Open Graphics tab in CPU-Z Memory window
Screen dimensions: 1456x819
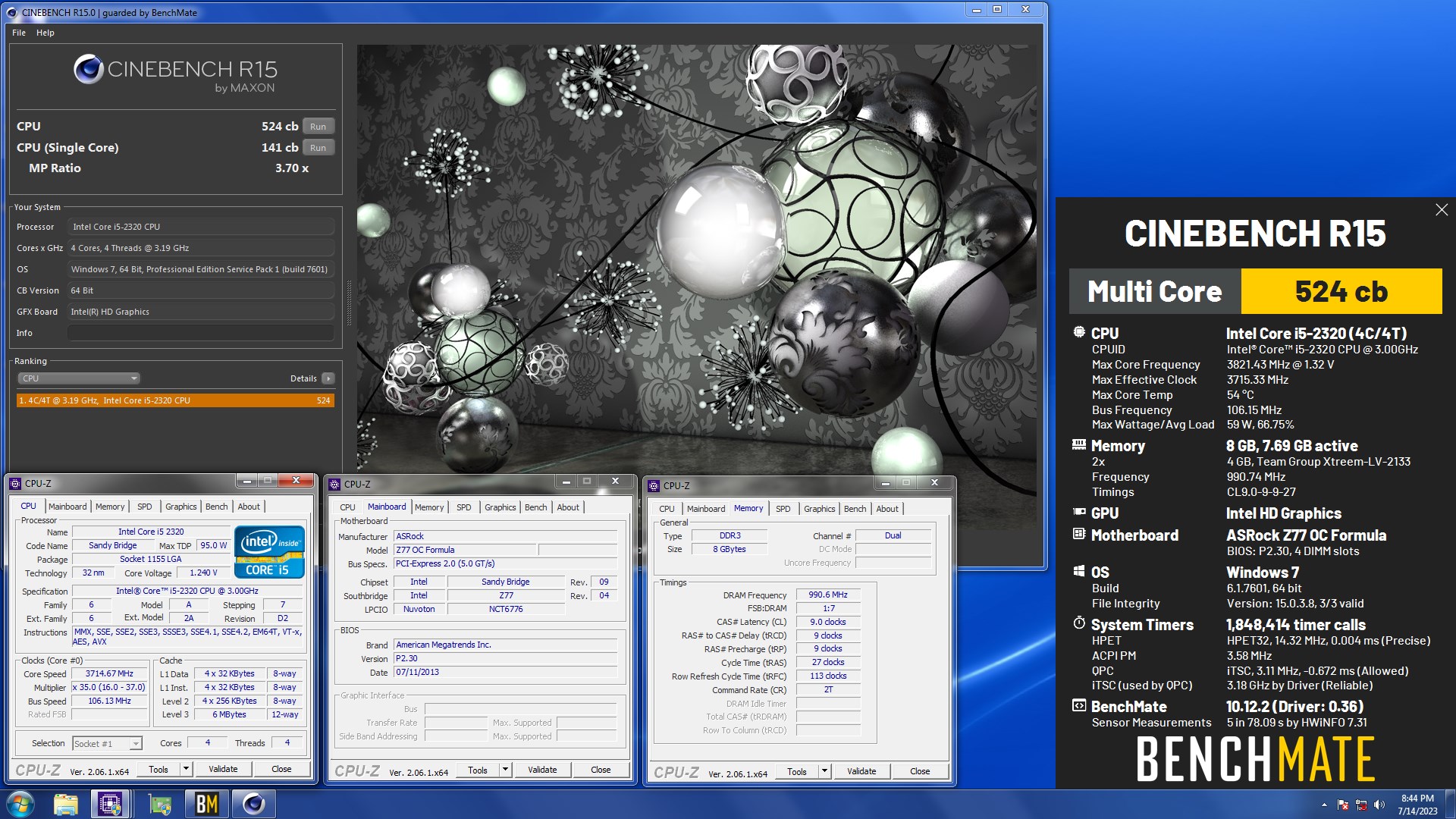tap(820, 509)
